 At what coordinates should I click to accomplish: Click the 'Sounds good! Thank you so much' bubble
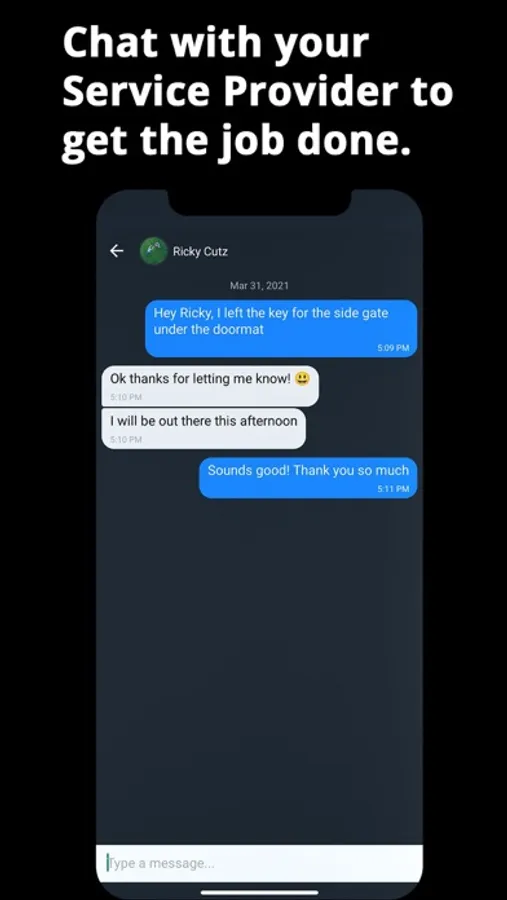tap(308, 478)
